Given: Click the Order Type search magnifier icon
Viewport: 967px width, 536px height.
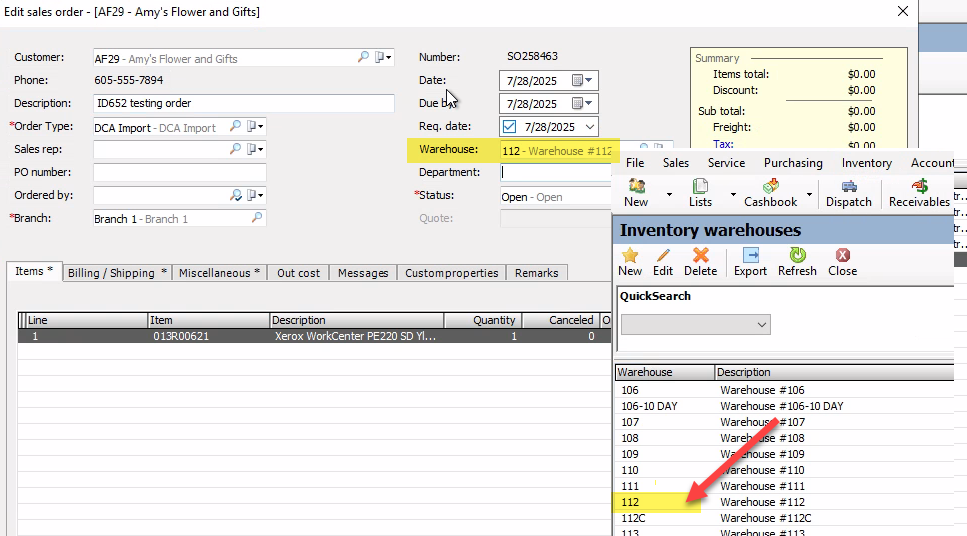Looking at the screenshot, I should (235, 126).
